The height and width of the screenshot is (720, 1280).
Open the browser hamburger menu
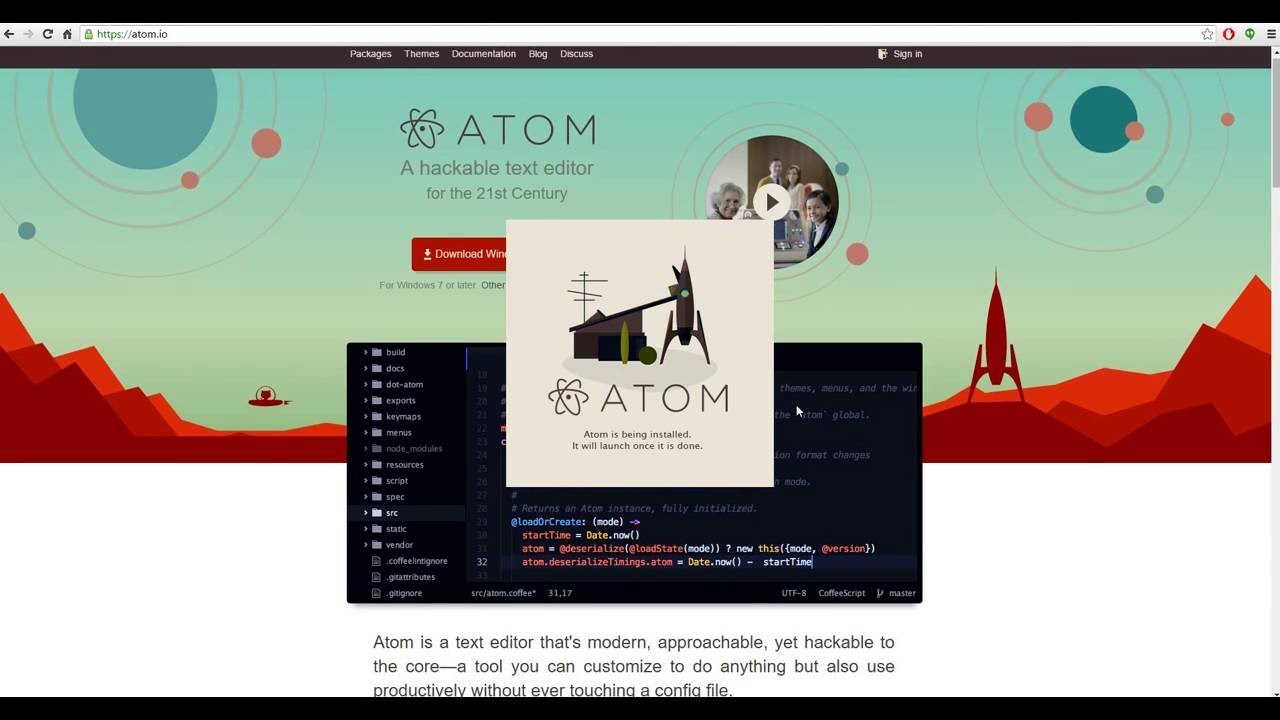pyautogui.click(x=1272, y=34)
